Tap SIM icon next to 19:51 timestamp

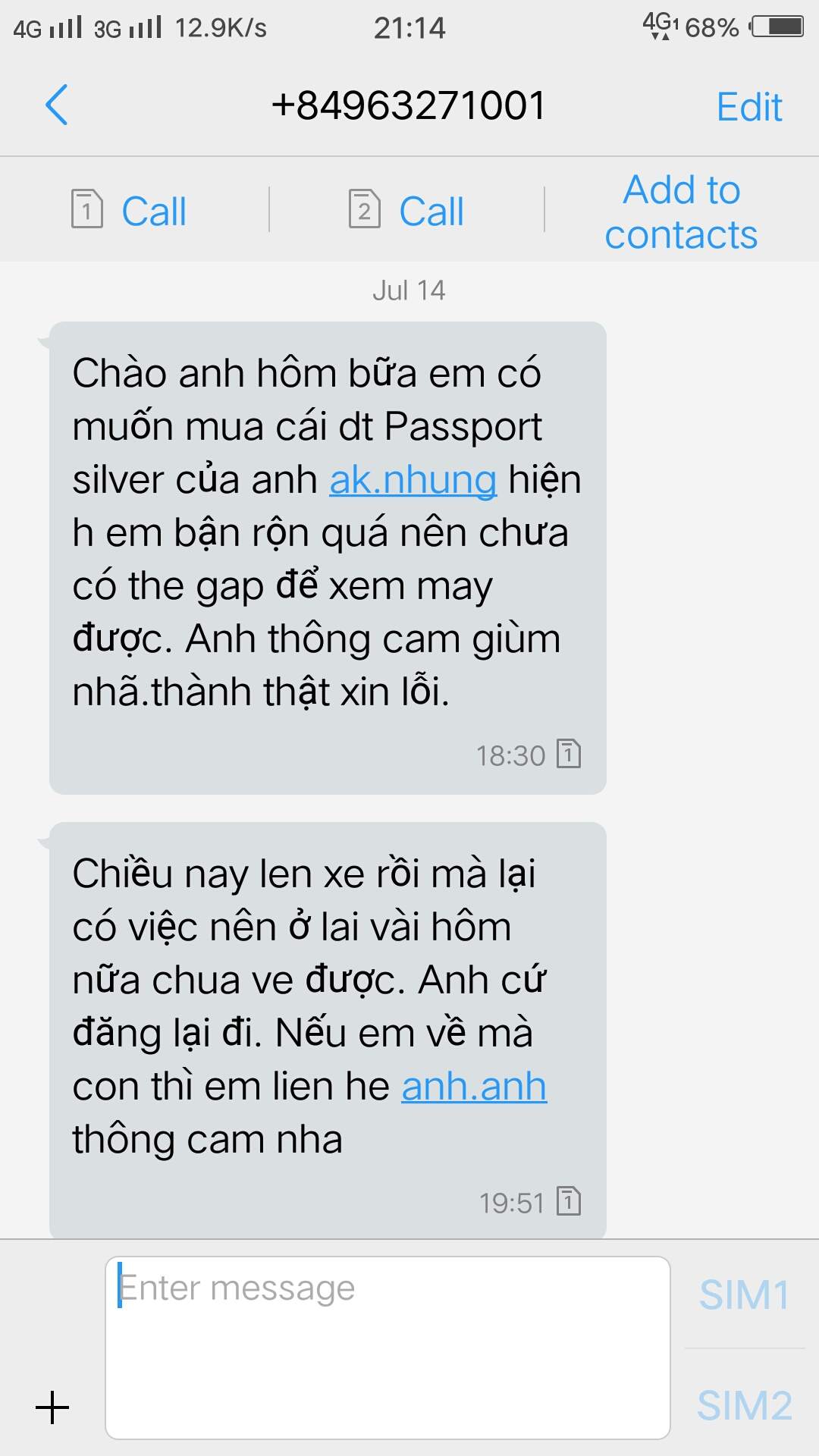pyautogui.click(x=569, y=1200)
